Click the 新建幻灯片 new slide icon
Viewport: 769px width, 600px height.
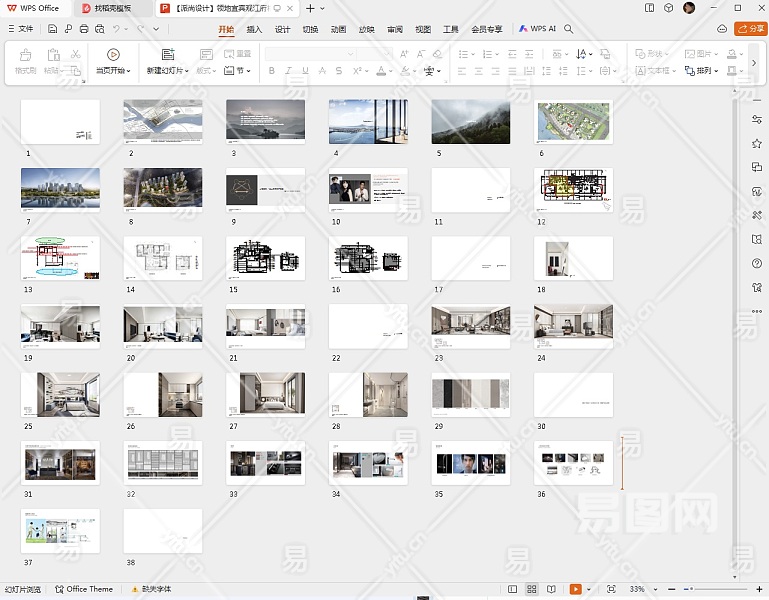point(167,54)
